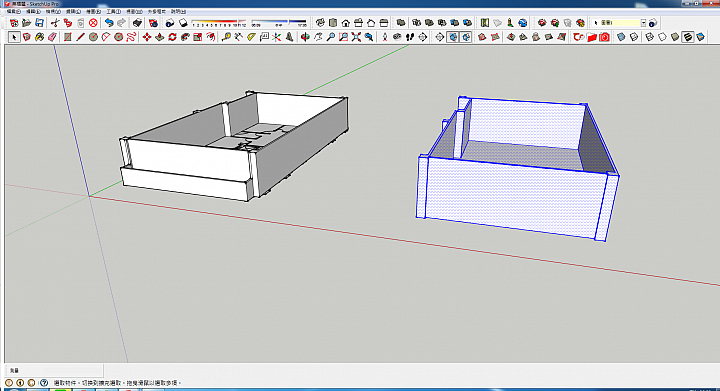Save model with floppy disk icon
Viewport: 720px width, 391px height.
click(x=39, y=22)
